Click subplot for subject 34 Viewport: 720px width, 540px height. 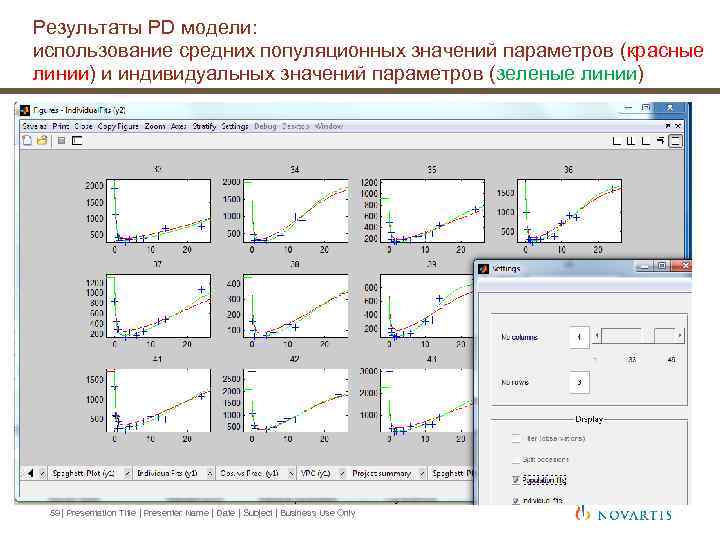(x=295, y=211)
